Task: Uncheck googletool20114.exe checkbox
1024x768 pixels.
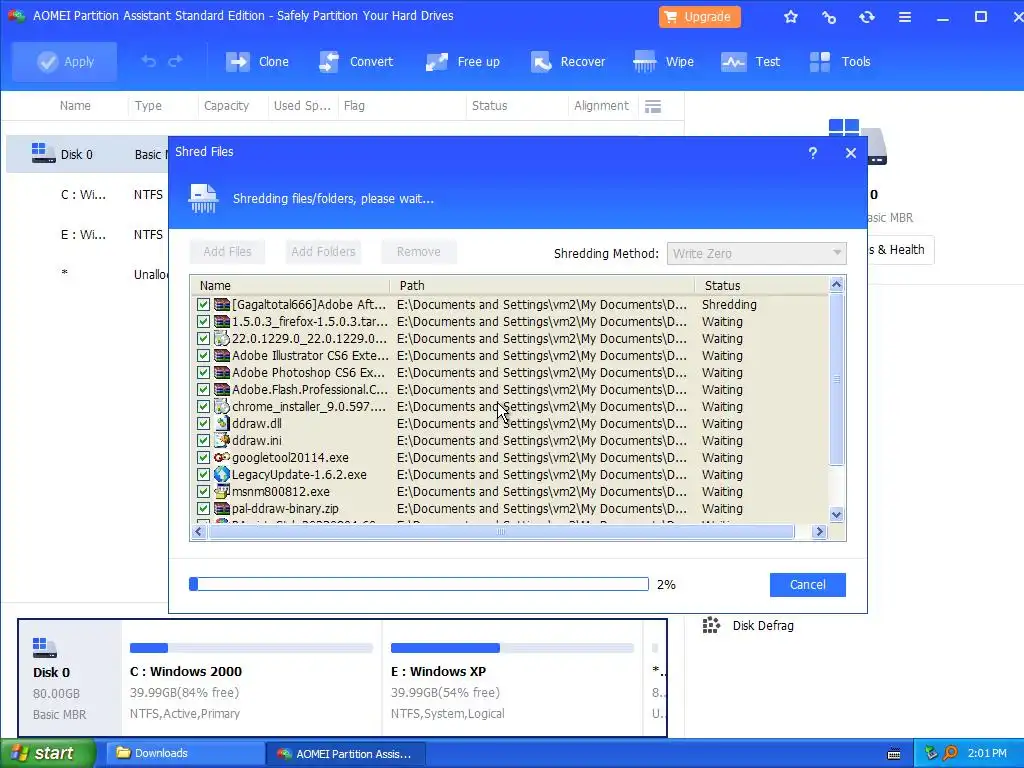Action: [203, 457]
